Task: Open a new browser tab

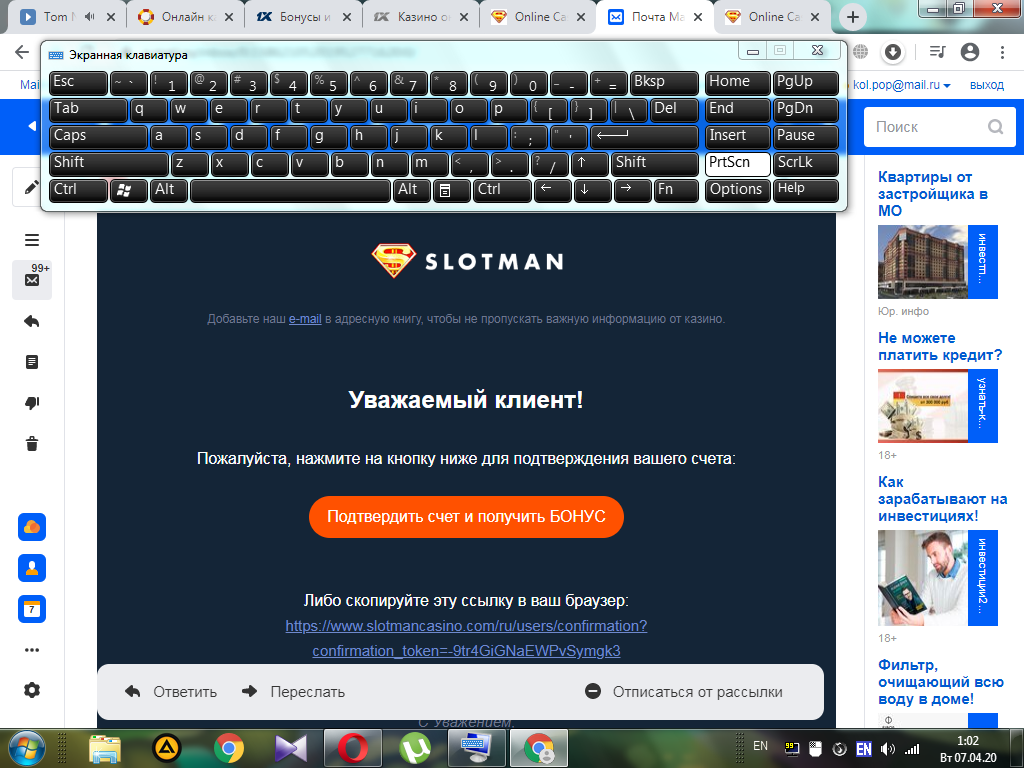Action: coord(852,17)
